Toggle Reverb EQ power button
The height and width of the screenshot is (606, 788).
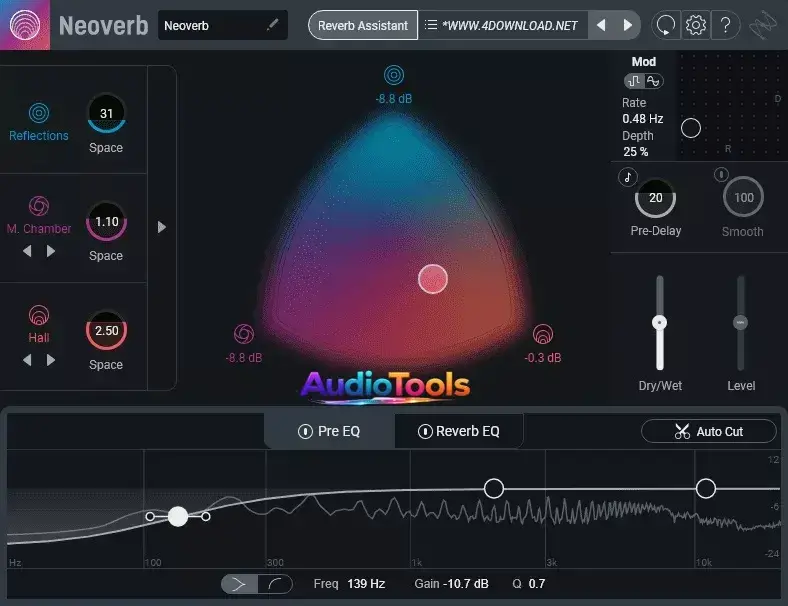click(425, 431)
